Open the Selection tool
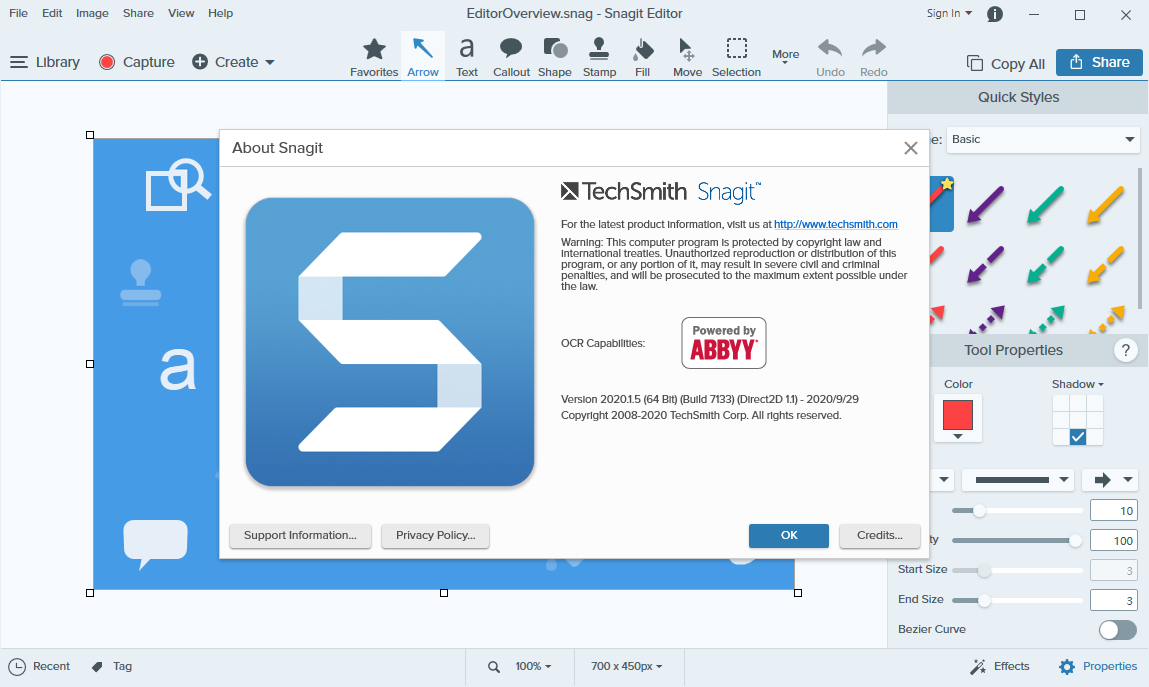Viewport: 1149px width, 687px height. pos(736,55)
